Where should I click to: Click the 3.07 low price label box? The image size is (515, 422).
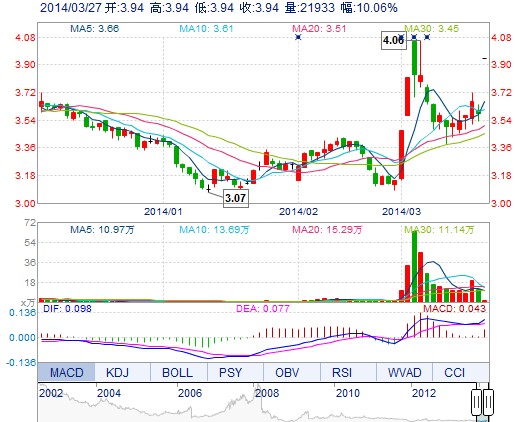tap(236, 198)
